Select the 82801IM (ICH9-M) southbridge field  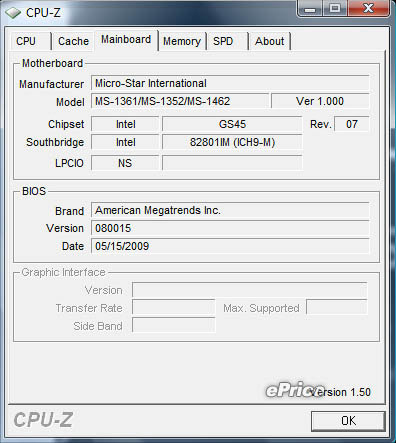coord(232,142)
